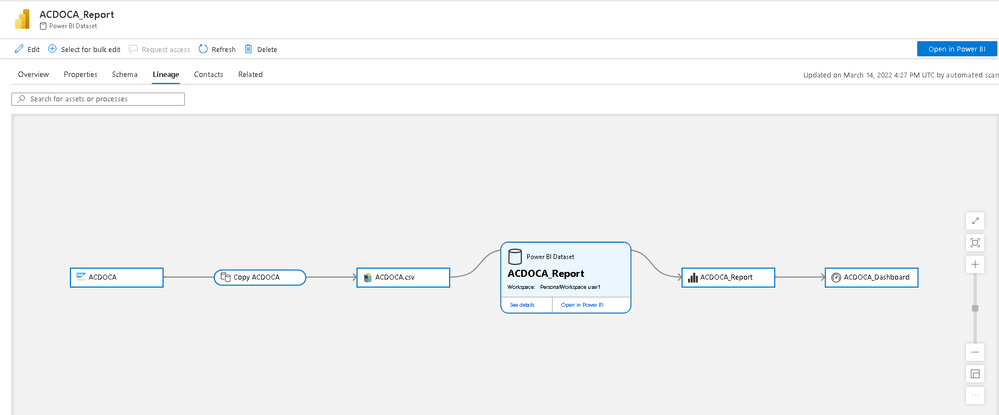The width and height of the screenshot is (999, 415).
Task: Zoom in with the plus button
Action: (975, 264)
